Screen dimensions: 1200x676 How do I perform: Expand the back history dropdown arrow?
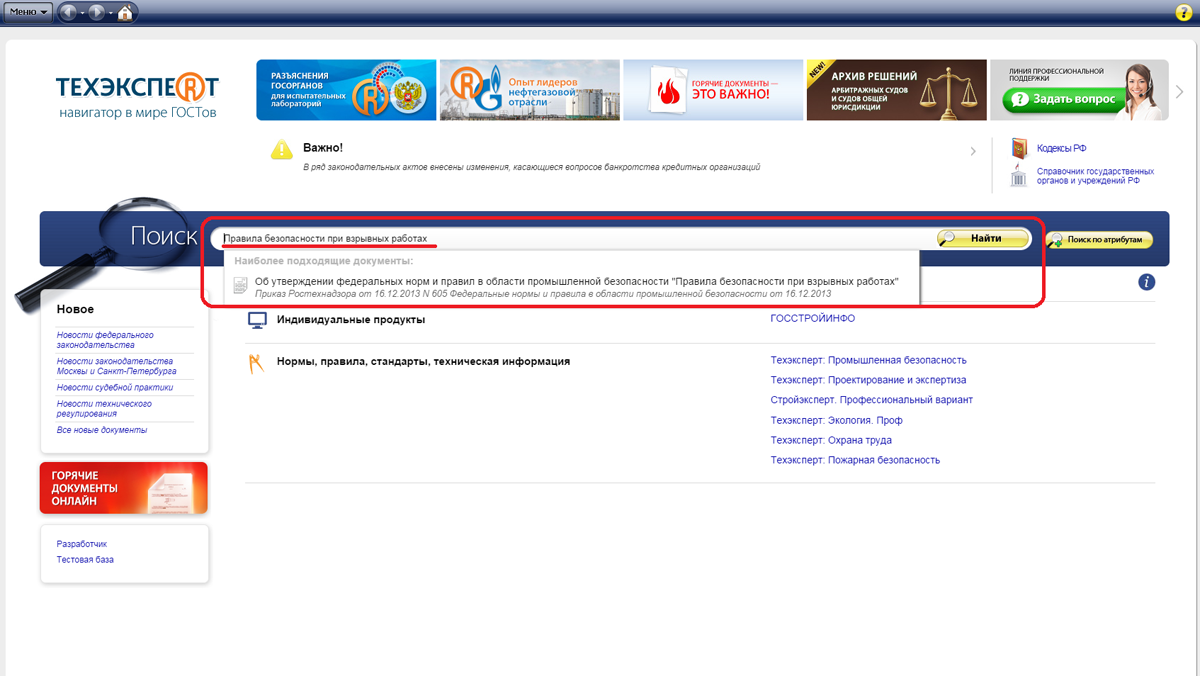point(83,13)
